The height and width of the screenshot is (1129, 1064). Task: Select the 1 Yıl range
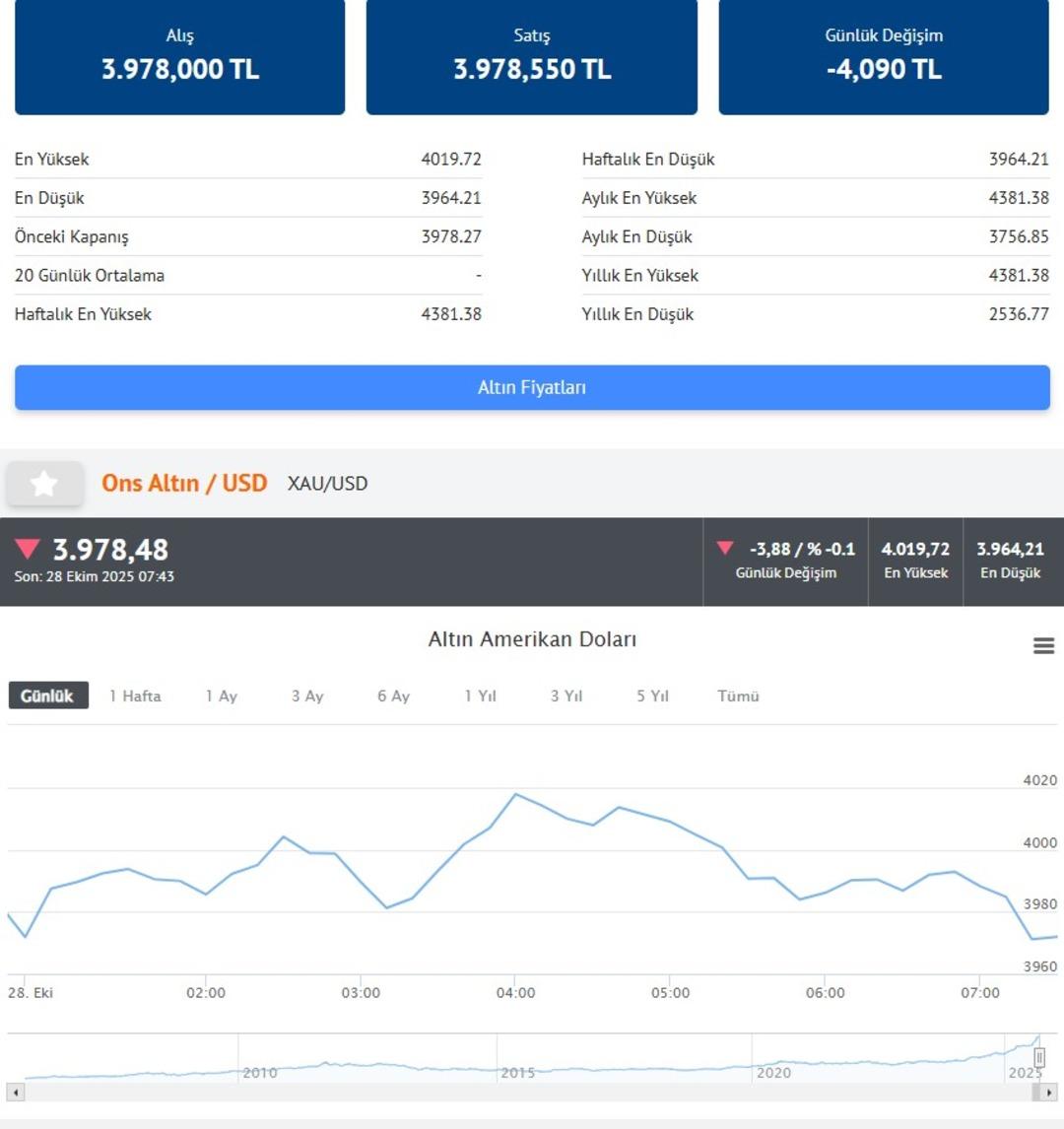click(x=481, y=696)
